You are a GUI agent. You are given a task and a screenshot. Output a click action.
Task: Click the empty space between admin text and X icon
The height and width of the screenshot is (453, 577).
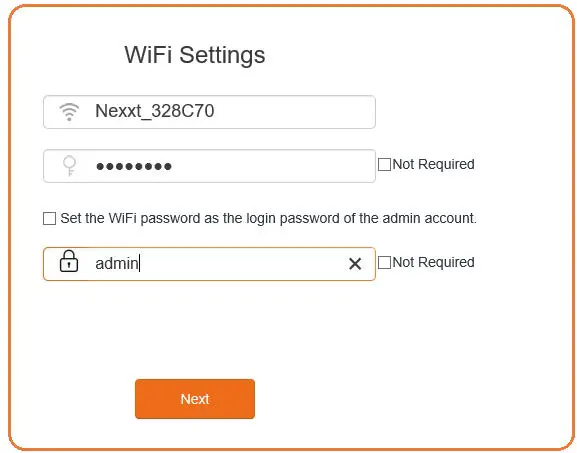coord(244,264)
